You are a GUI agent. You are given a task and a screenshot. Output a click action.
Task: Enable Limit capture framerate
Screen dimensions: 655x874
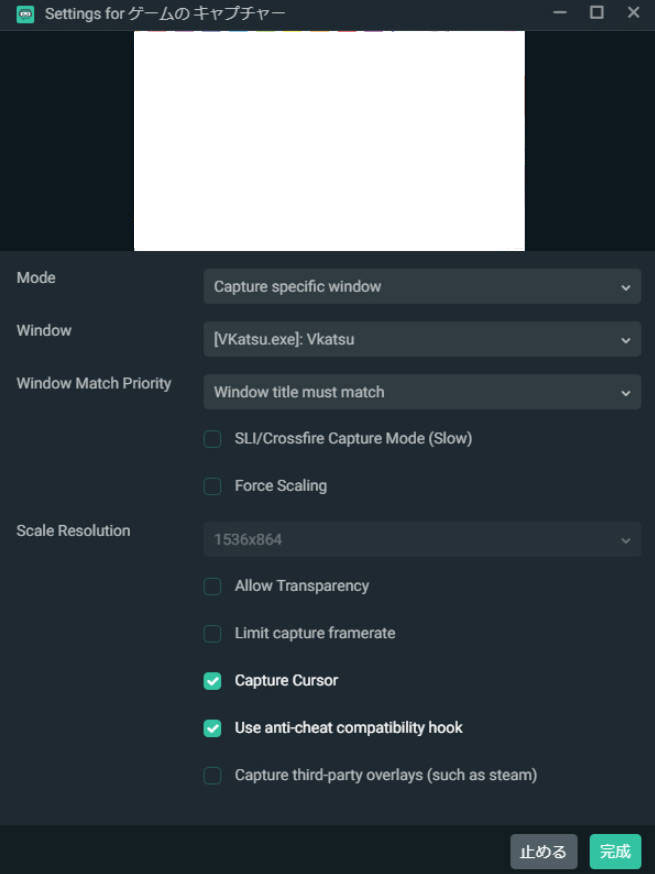click(x=212, y=633)
